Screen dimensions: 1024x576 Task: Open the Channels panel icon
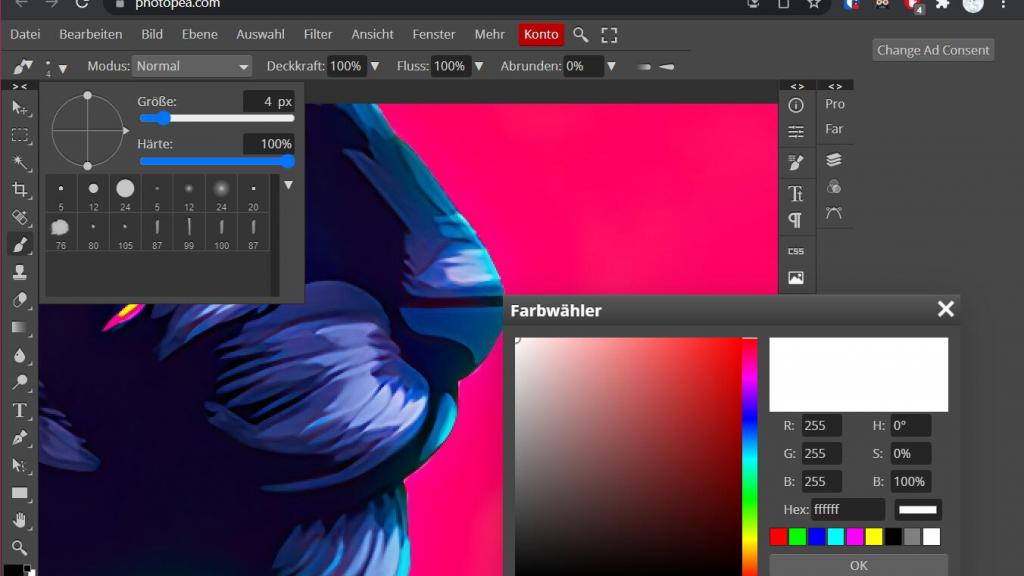coord(833,187)
